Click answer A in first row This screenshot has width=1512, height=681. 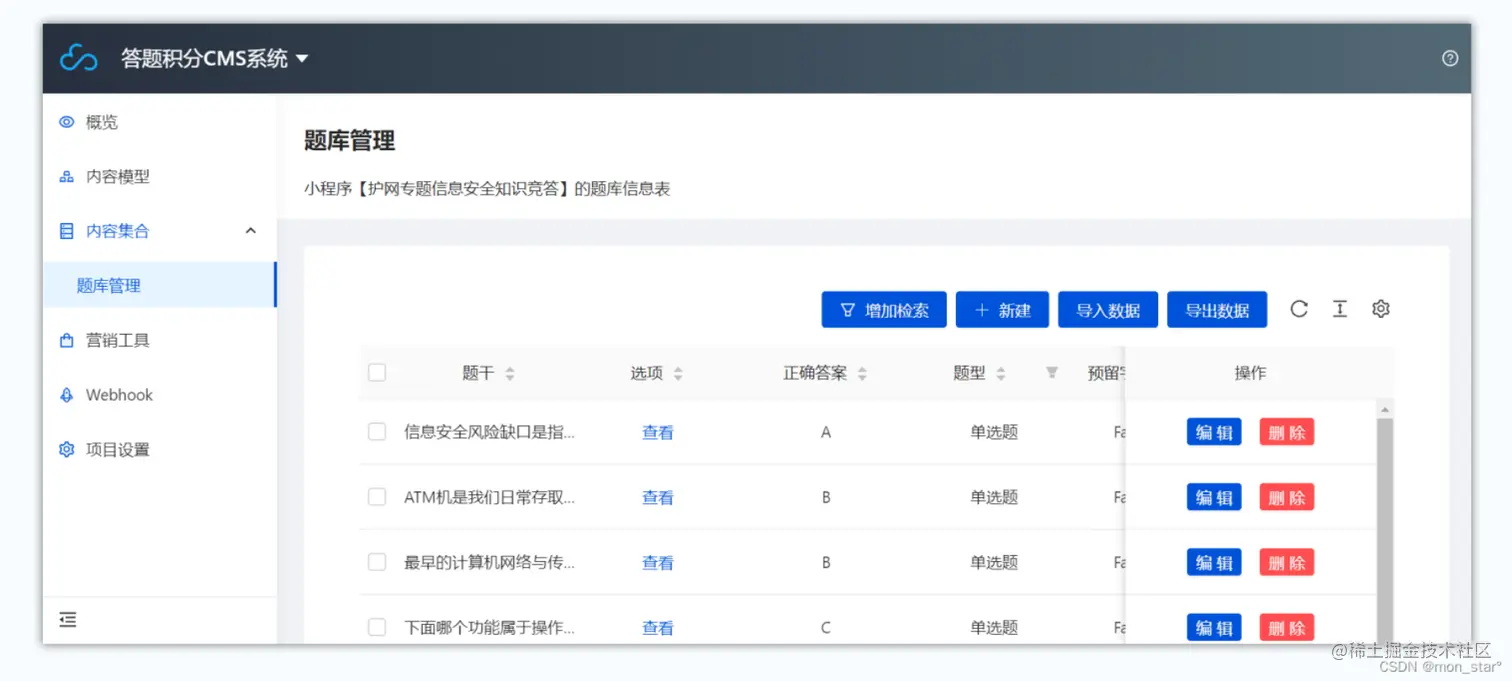(826, 432)
